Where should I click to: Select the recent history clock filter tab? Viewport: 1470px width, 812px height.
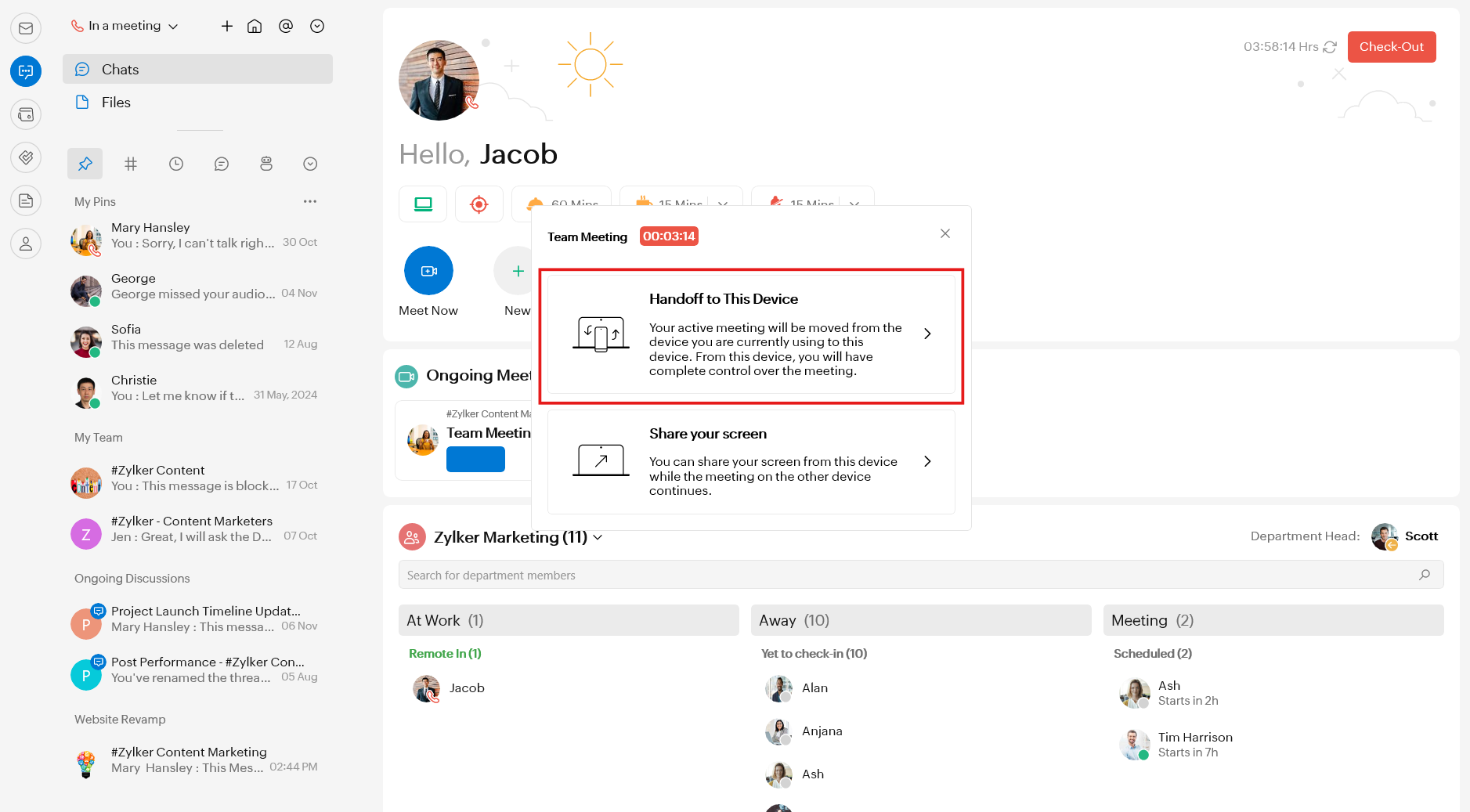[x=176, y=164]
